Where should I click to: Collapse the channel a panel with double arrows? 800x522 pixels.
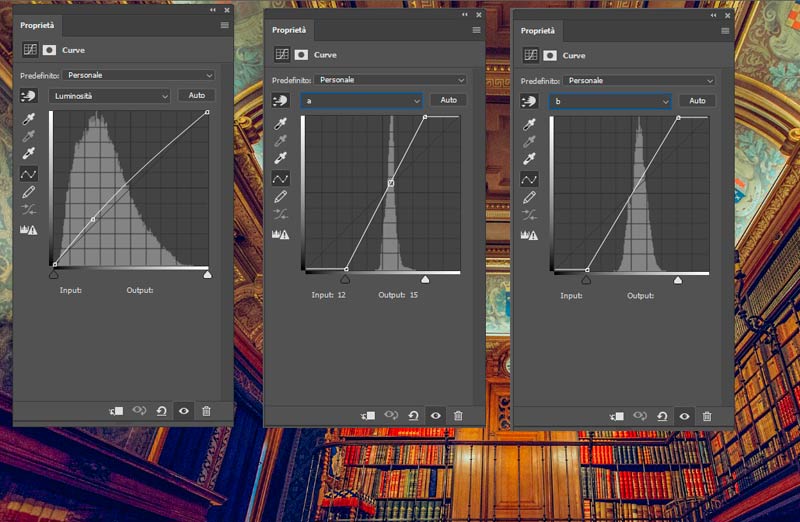tap(465, 15)
